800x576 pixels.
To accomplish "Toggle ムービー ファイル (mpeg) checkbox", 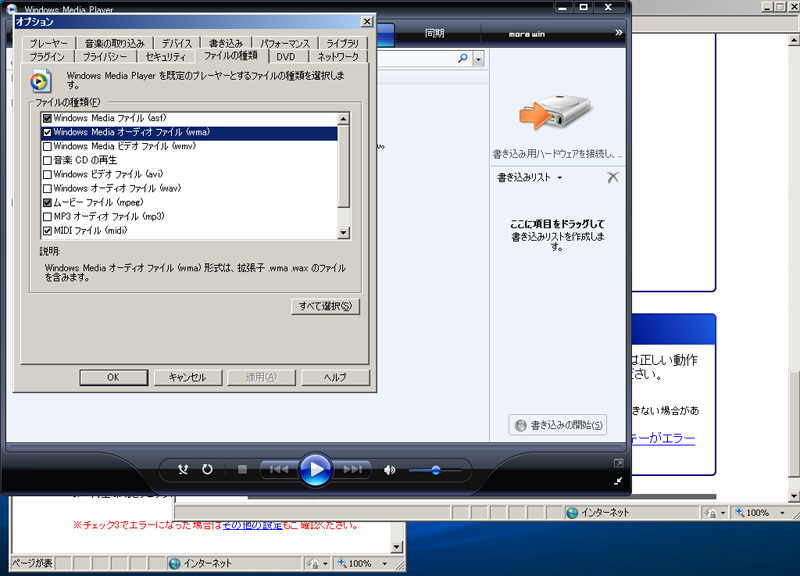I will click(x=47, y=203).
